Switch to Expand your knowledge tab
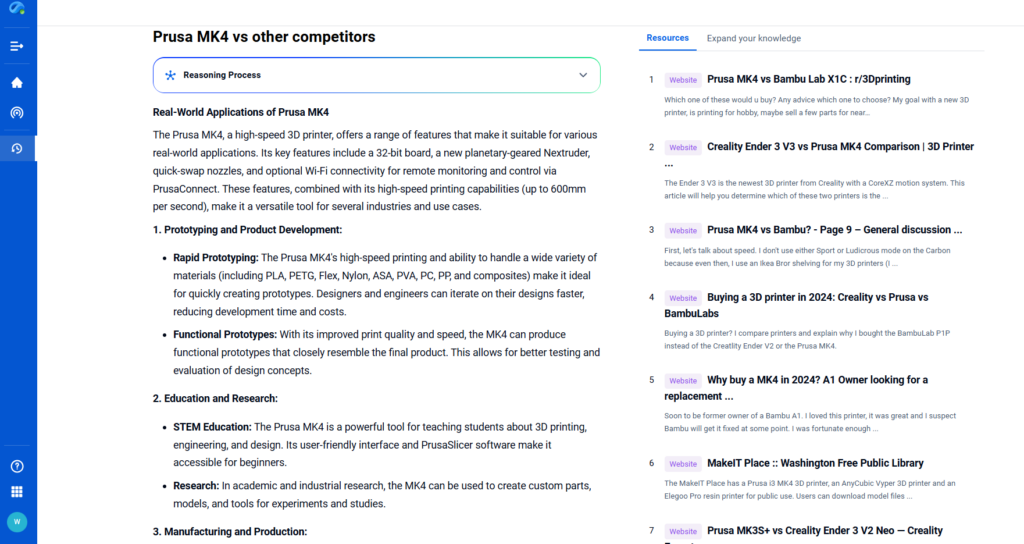The width and height of the screenshot is (1024, 544). 753,38
